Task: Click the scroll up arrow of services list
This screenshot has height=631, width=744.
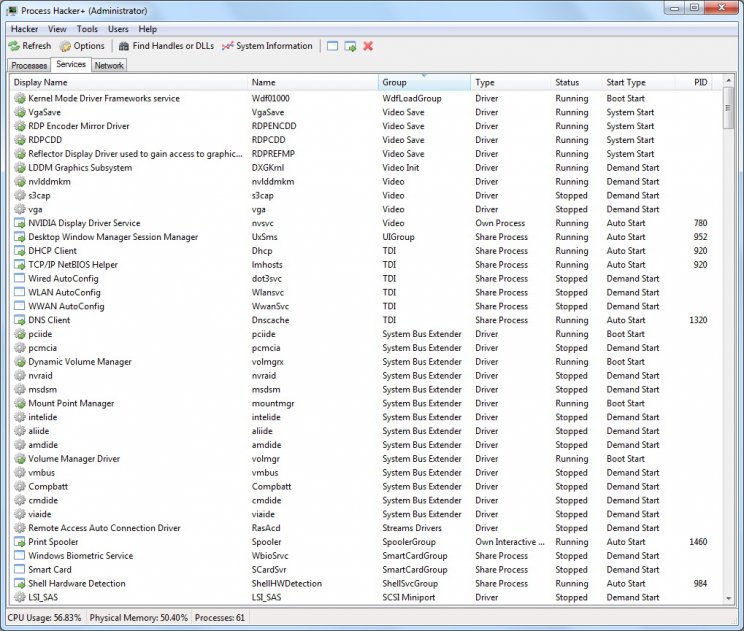Action: 728,81
